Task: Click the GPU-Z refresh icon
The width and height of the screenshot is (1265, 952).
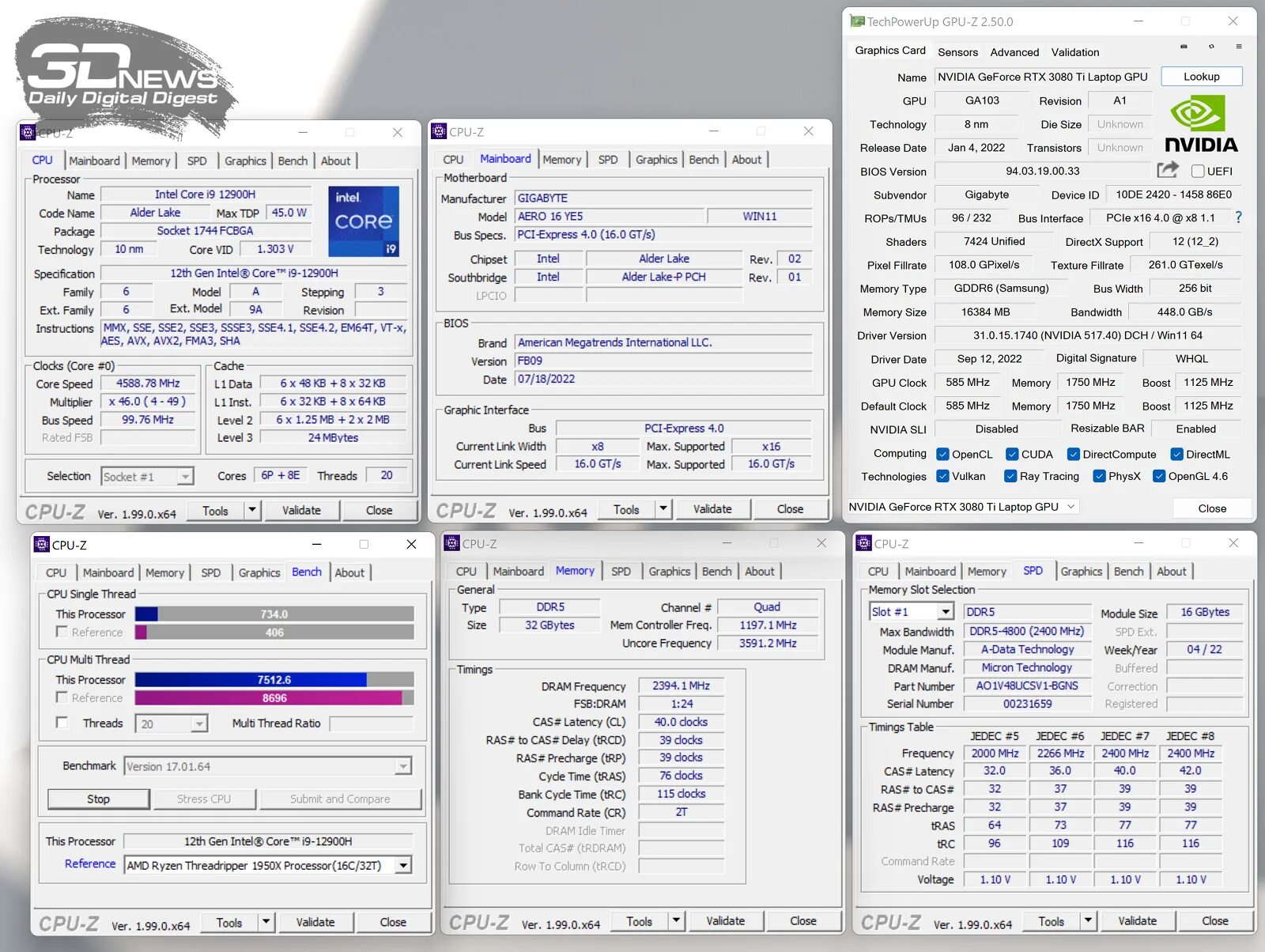Action: (1211, 47)
